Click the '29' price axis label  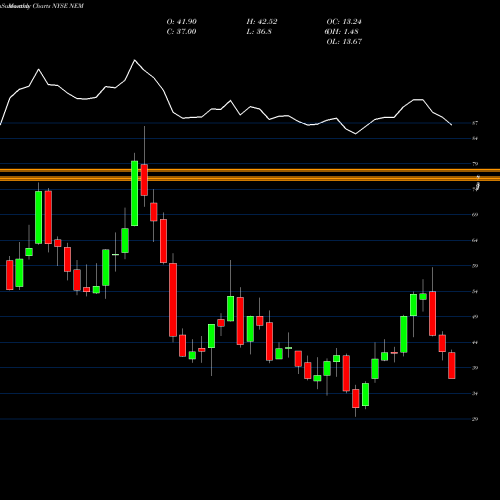point(475,419)
